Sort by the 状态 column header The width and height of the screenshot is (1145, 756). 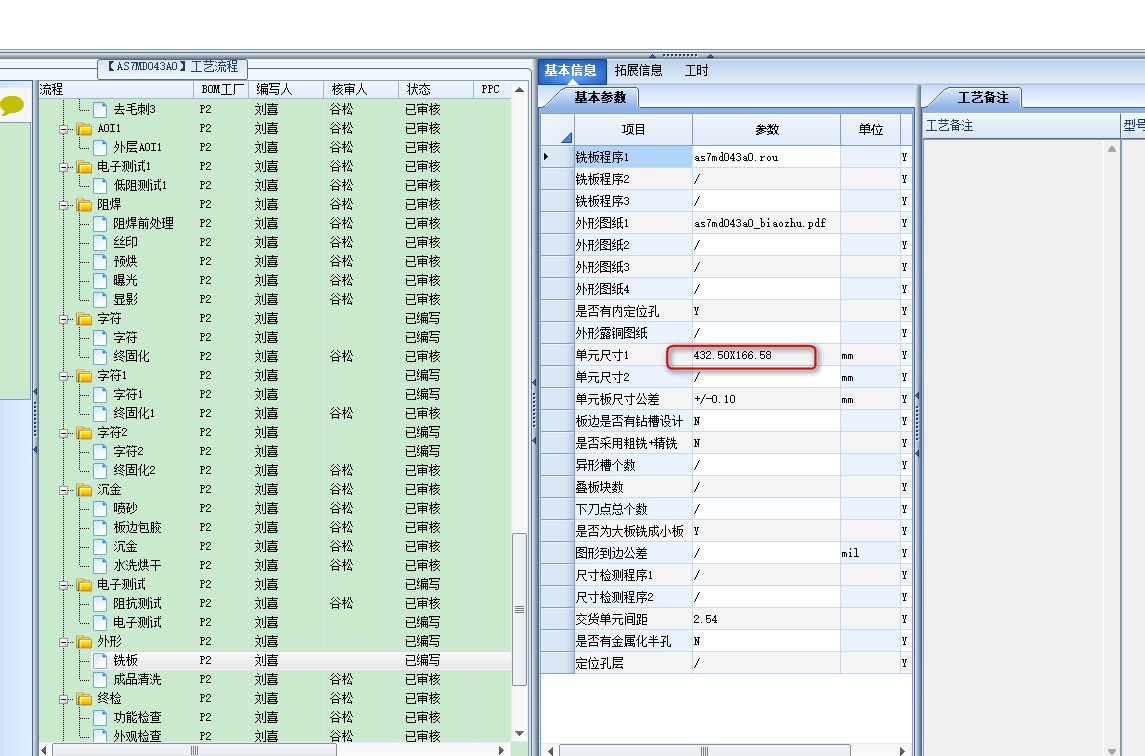click(x=436, y=89)
